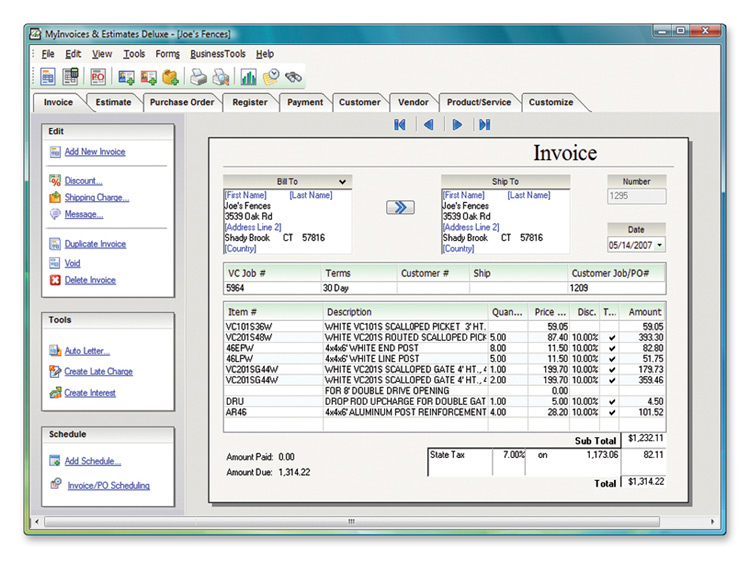Click the Duplicate Invoice link
The image size is (750, 565).
(95, 244)
